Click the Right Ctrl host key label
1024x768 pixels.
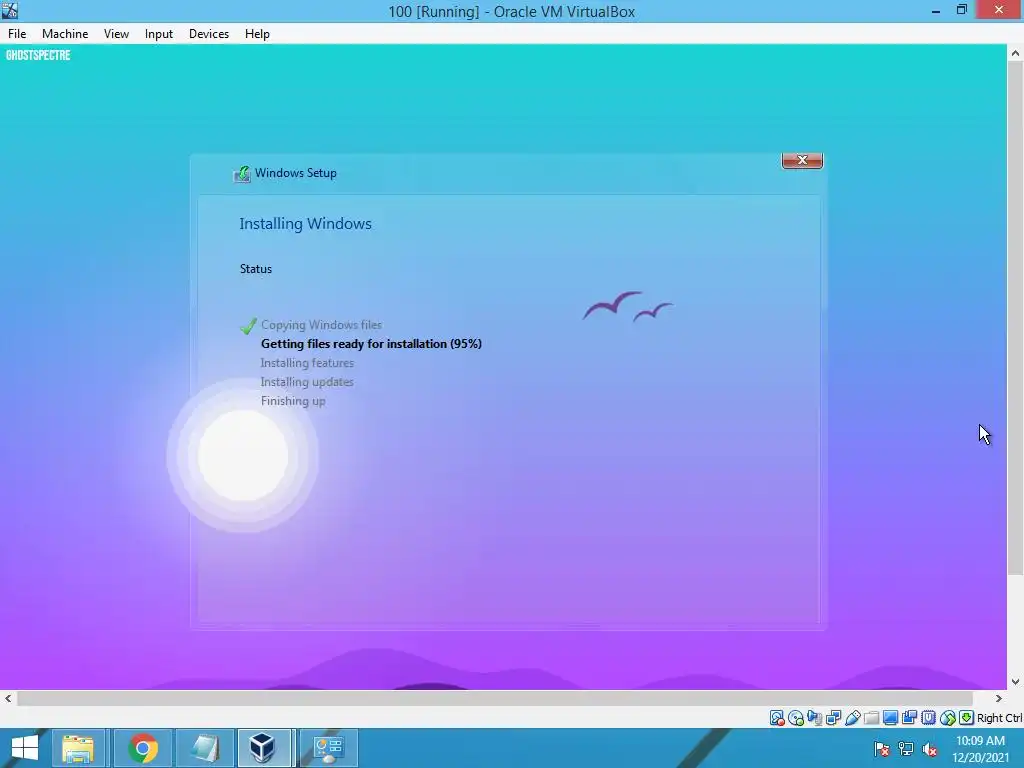click(x=999, y=718)
